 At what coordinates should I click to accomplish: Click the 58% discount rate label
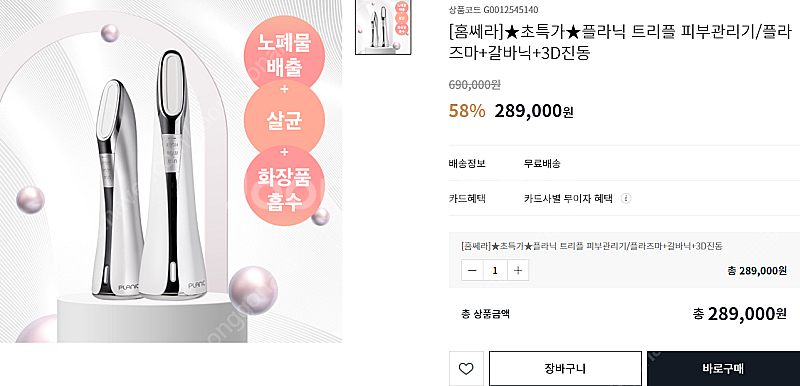tap(467, 111)
